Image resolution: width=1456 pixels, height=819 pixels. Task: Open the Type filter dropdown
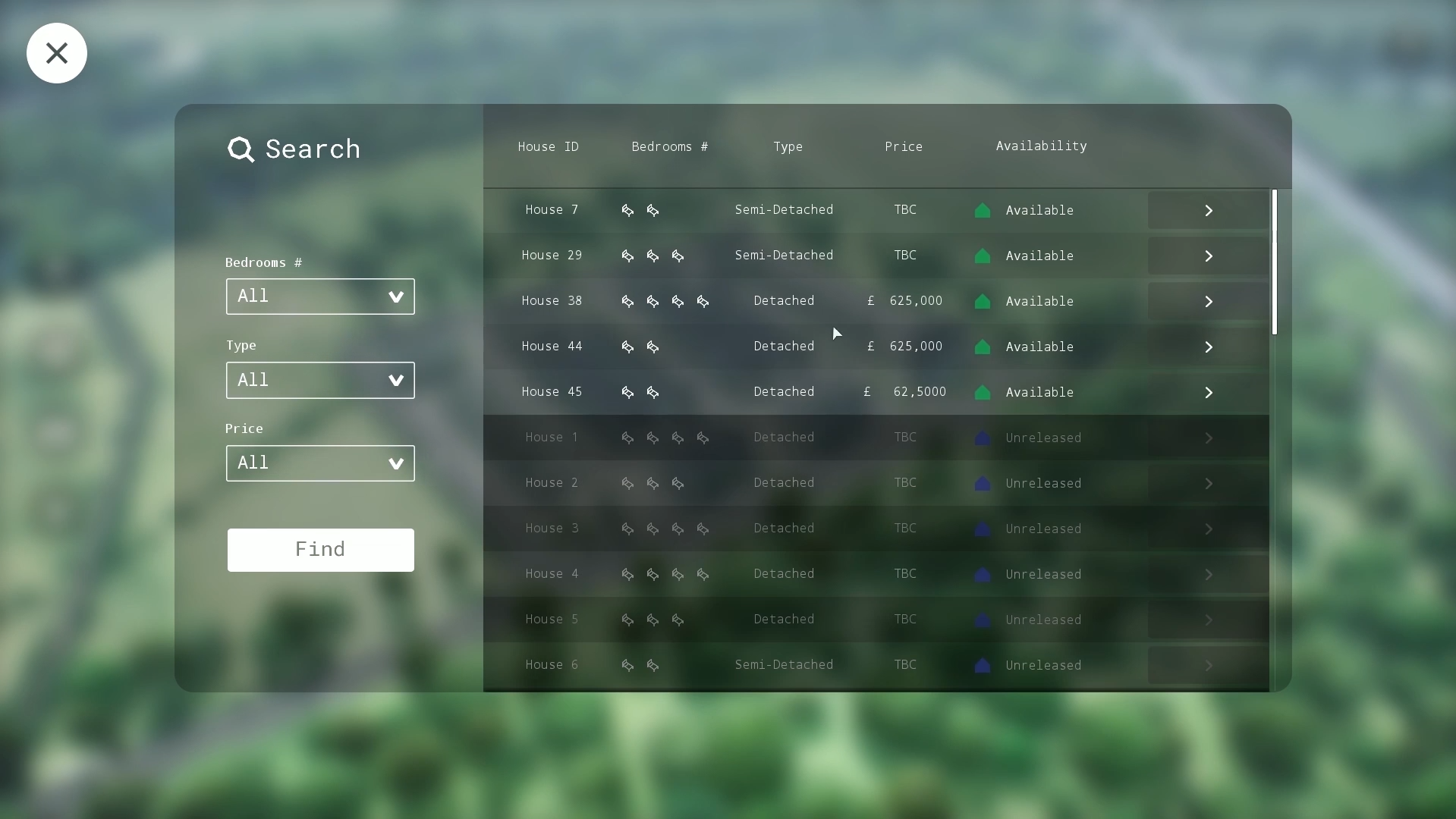coord(320,380)
